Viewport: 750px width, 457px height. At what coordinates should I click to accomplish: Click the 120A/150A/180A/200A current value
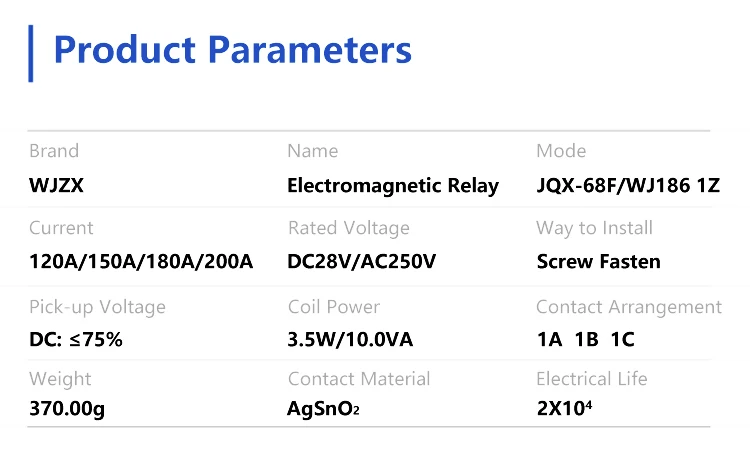point(141,263)
